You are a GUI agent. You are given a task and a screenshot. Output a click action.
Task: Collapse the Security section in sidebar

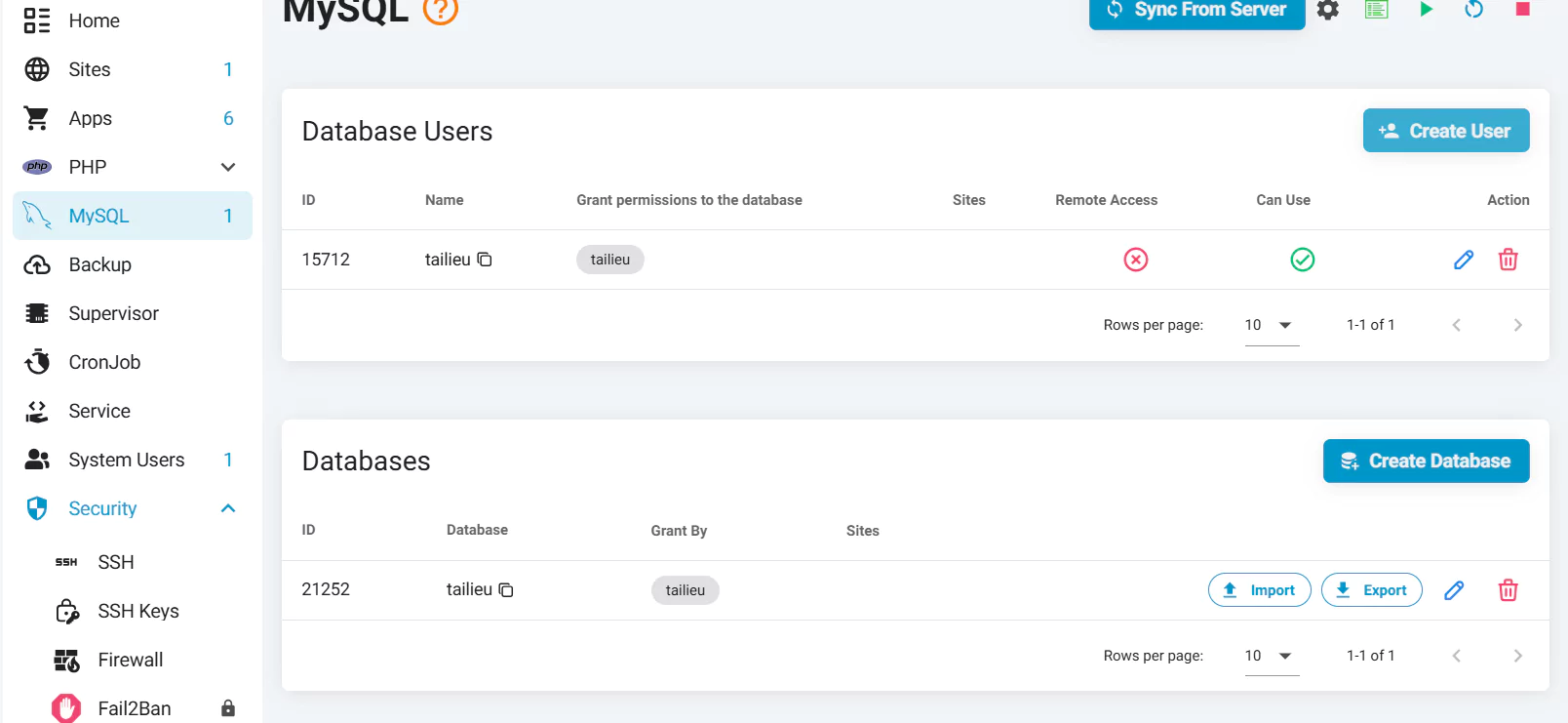tap(228, 508)
